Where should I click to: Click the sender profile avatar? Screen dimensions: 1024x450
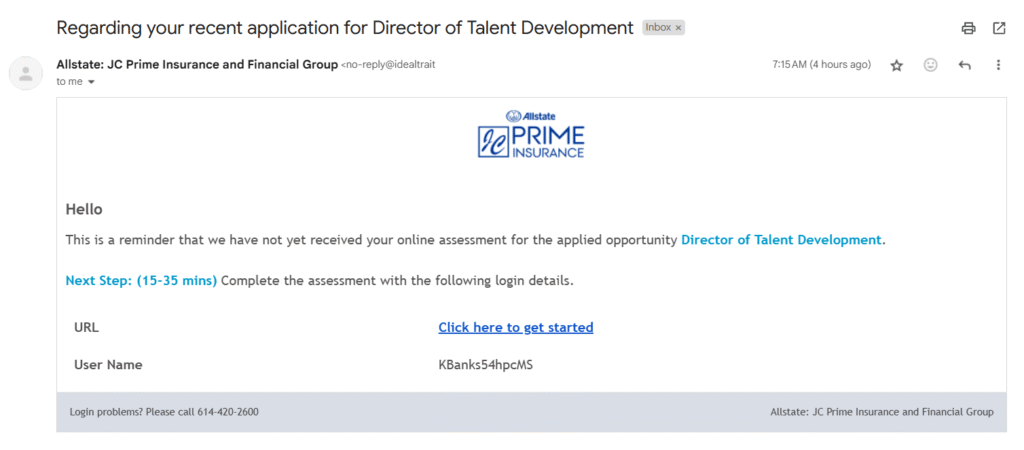(26, 73)
